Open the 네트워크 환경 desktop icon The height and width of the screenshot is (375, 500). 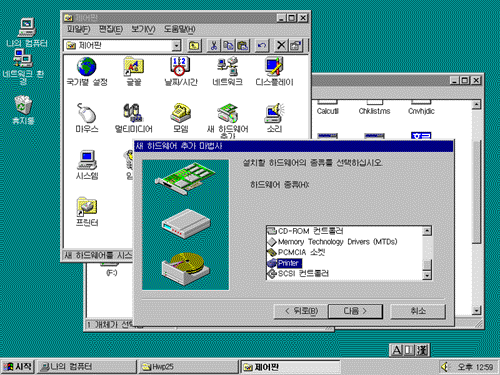click(x=23, y=67)
